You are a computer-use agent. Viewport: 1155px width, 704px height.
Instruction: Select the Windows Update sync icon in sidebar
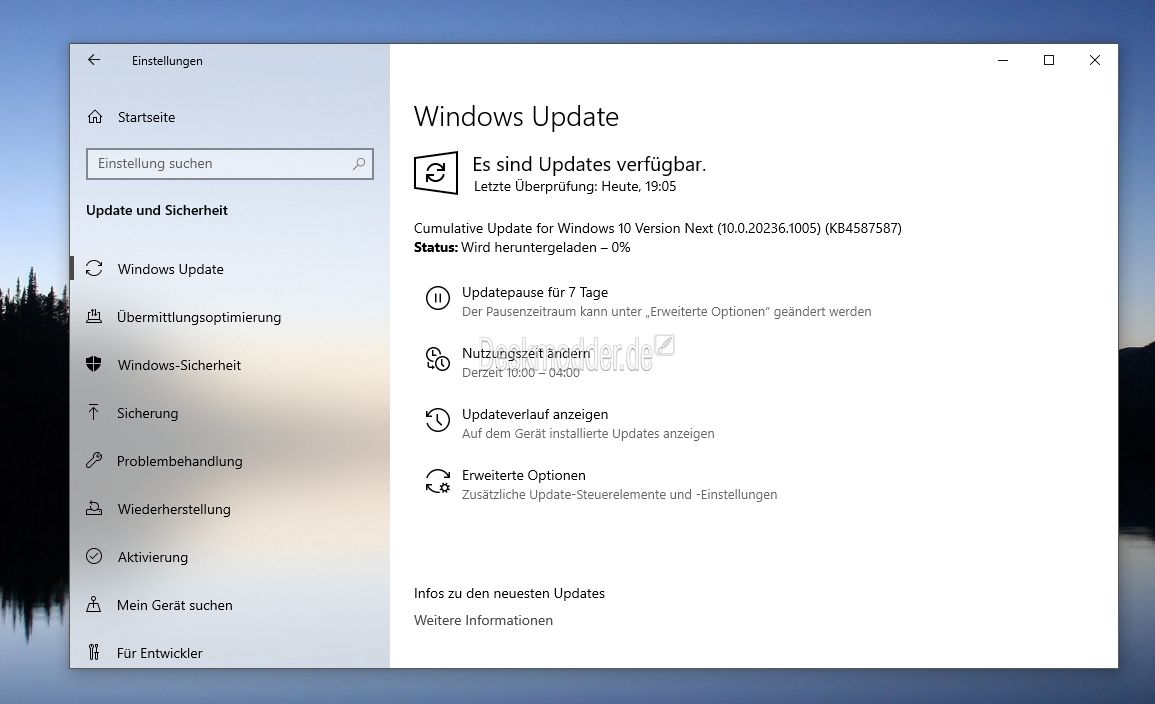tap(94, 269)
